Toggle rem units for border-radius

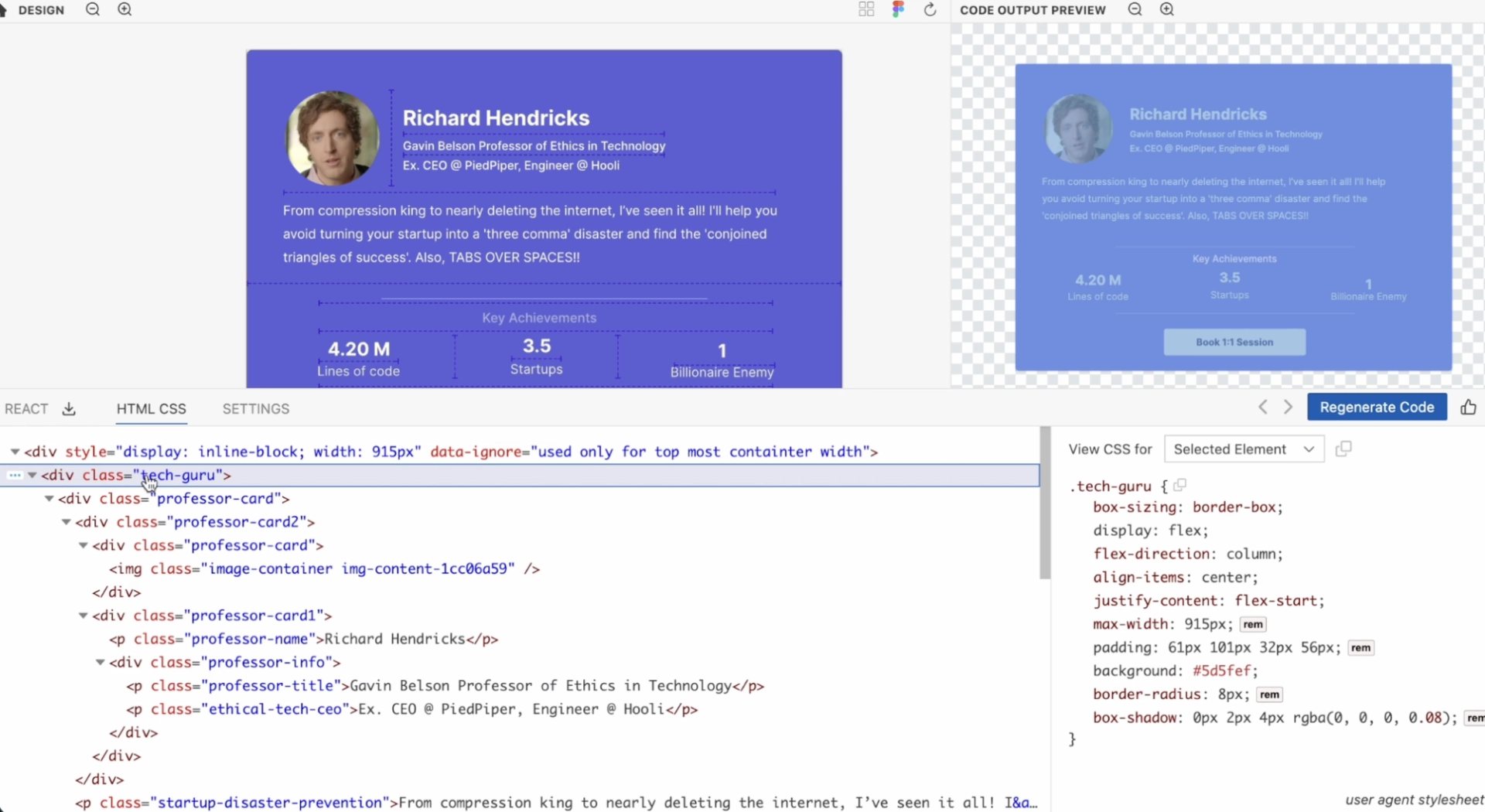1269,695
